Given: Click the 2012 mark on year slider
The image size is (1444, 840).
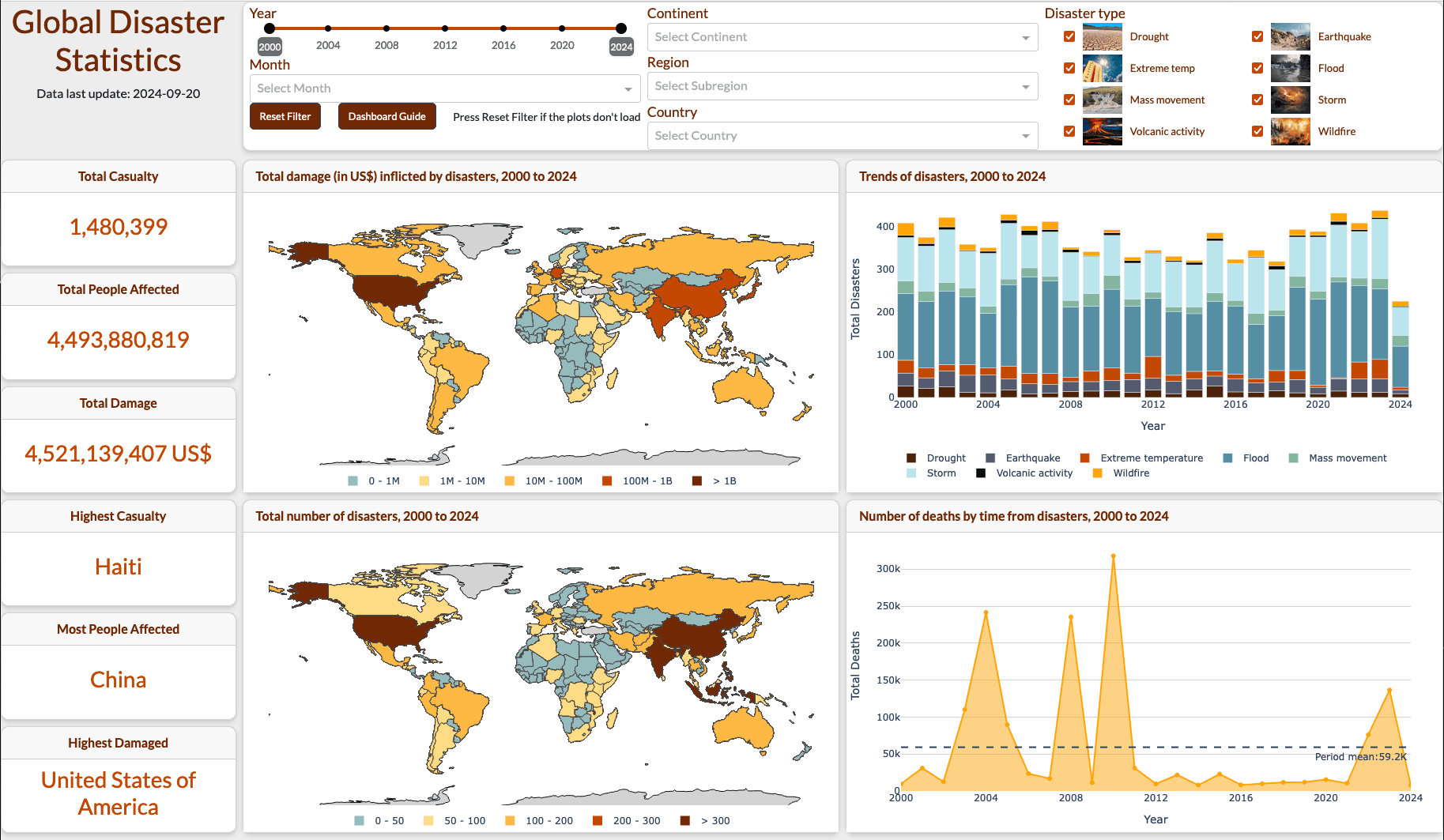Looking at the screenshot, I should point(445,28).
